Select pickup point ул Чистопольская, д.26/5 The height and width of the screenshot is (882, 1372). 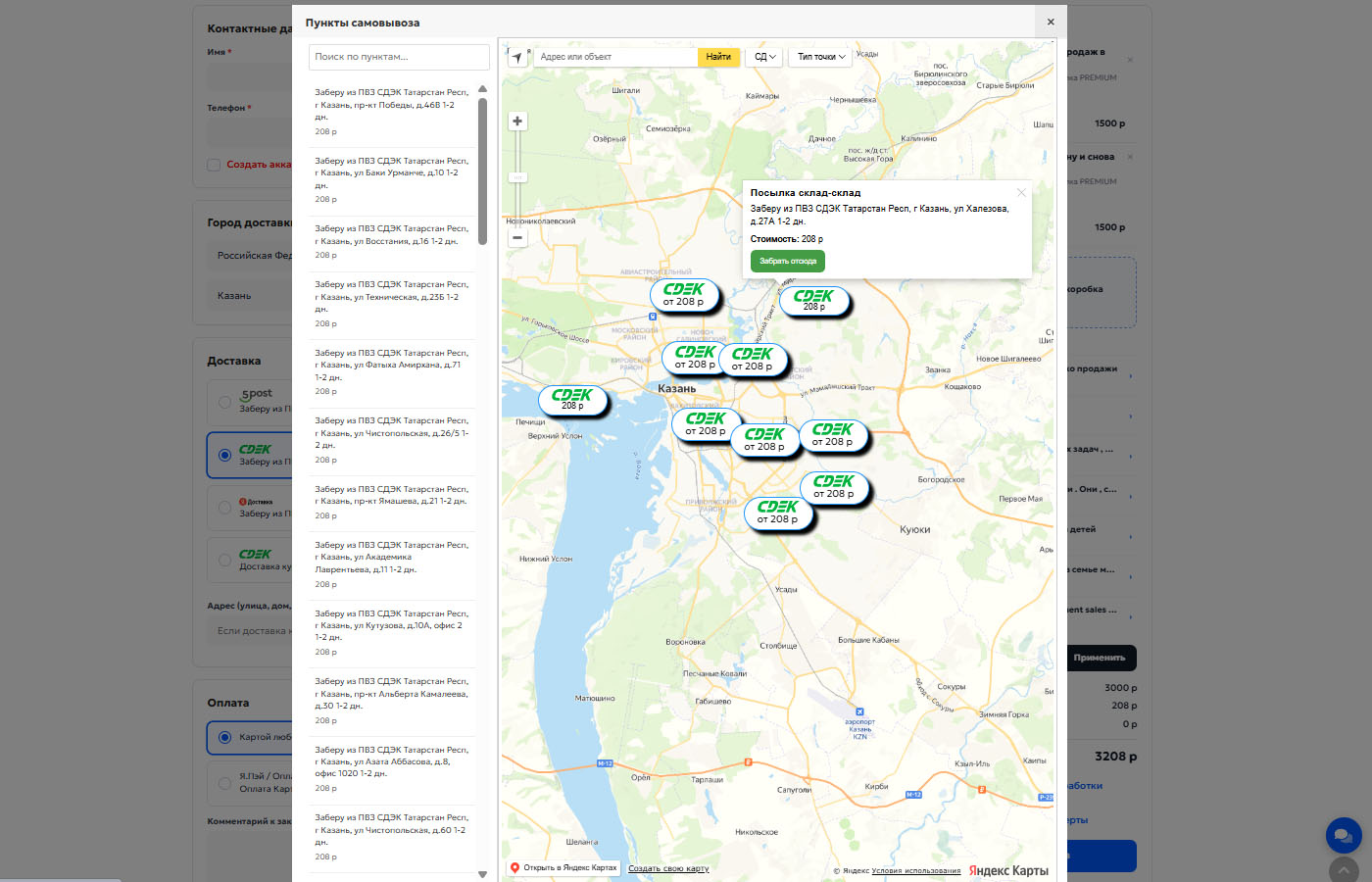point(392,440)
